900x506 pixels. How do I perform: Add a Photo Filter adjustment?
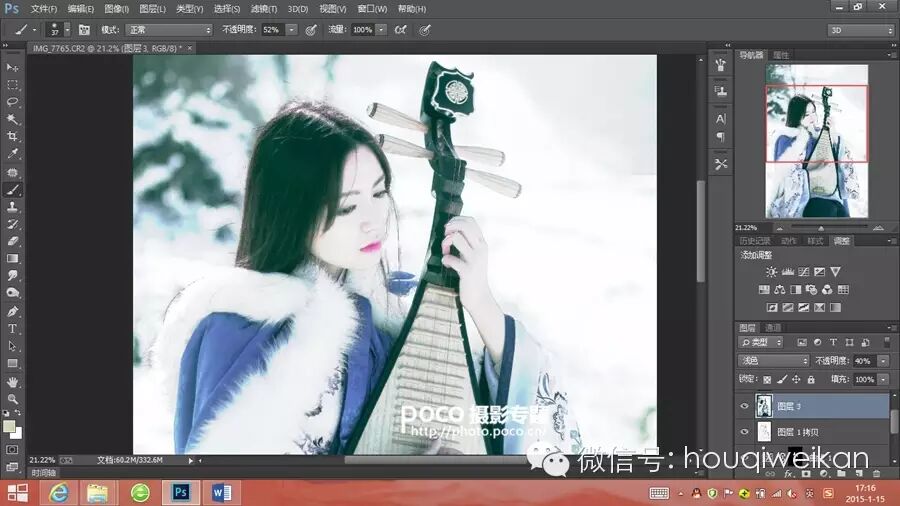(x=811, y=290)
